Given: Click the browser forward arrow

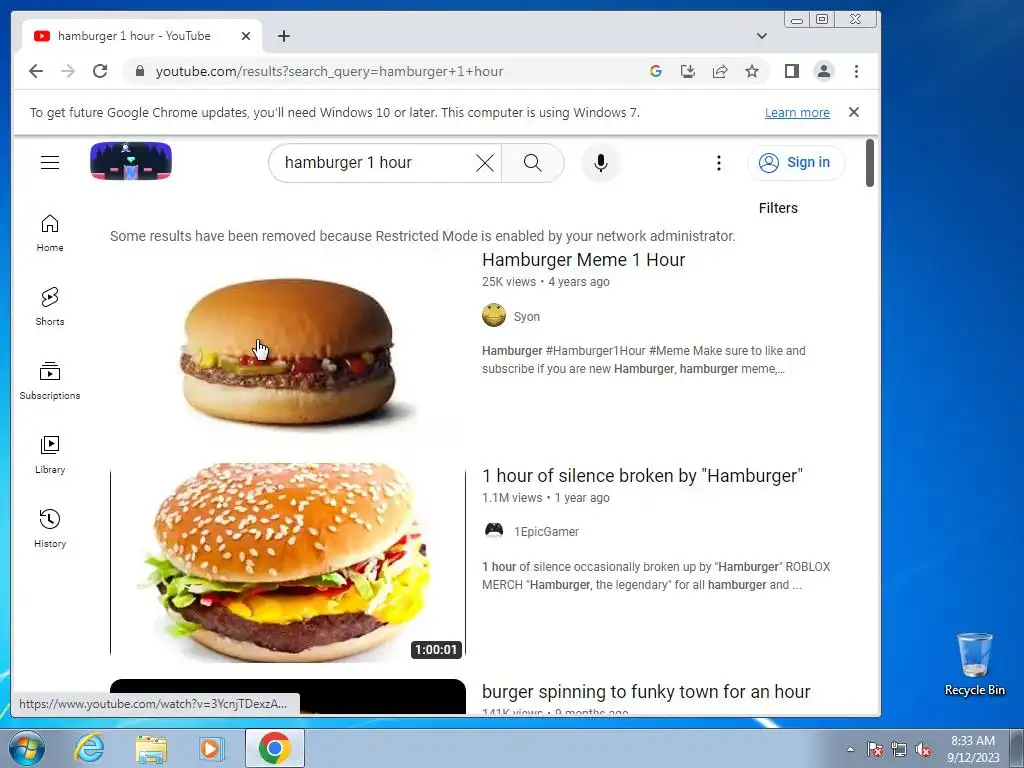Looking at the screenshot, I should [x=68, y=71].
